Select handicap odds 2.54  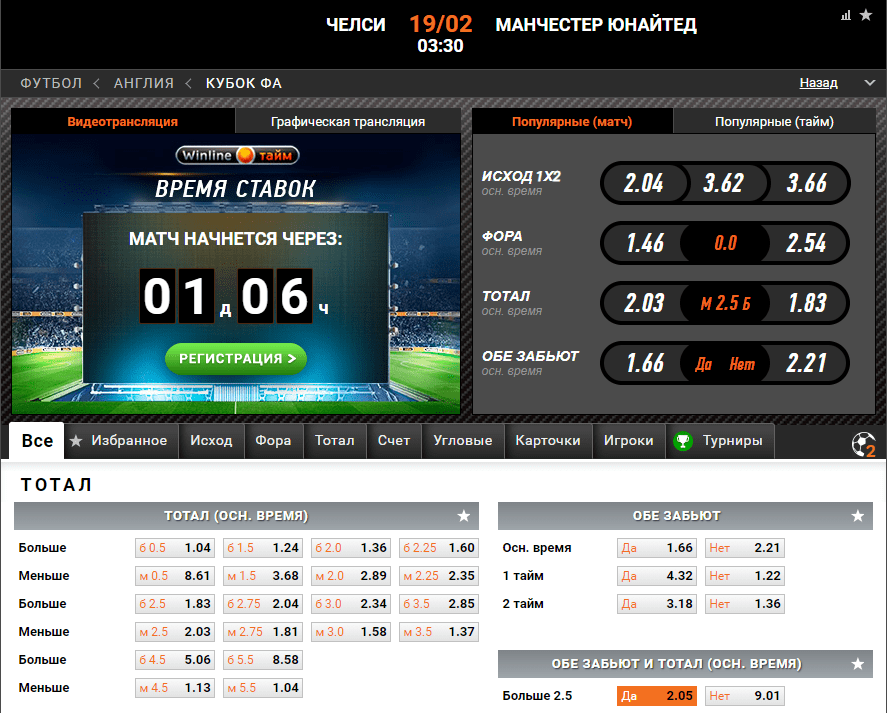807,243
